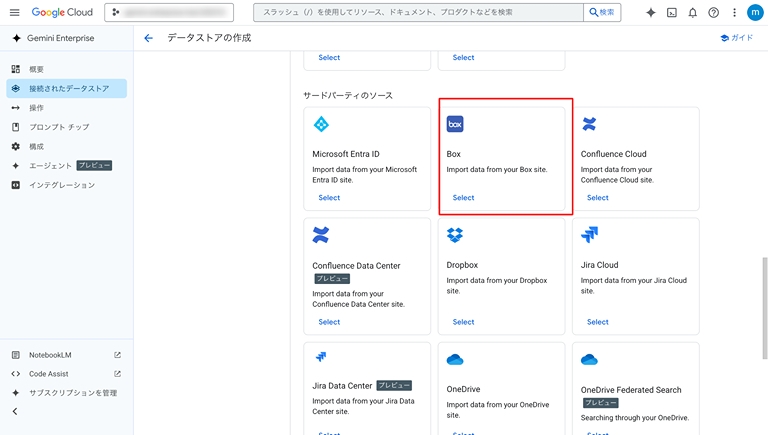768x435 pixels.
Task: Open Gemini assistant sparkle icon
Action: click(650, 13)
